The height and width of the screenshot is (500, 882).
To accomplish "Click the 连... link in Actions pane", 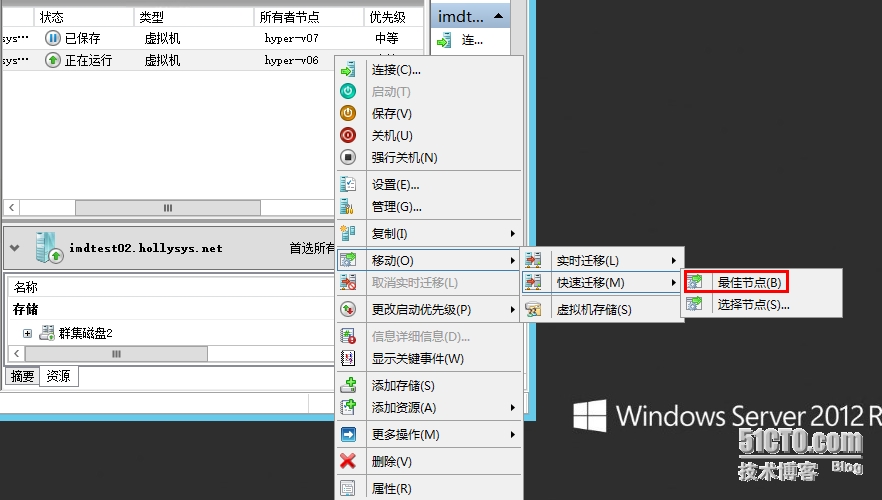I will (x=472, y=40).
